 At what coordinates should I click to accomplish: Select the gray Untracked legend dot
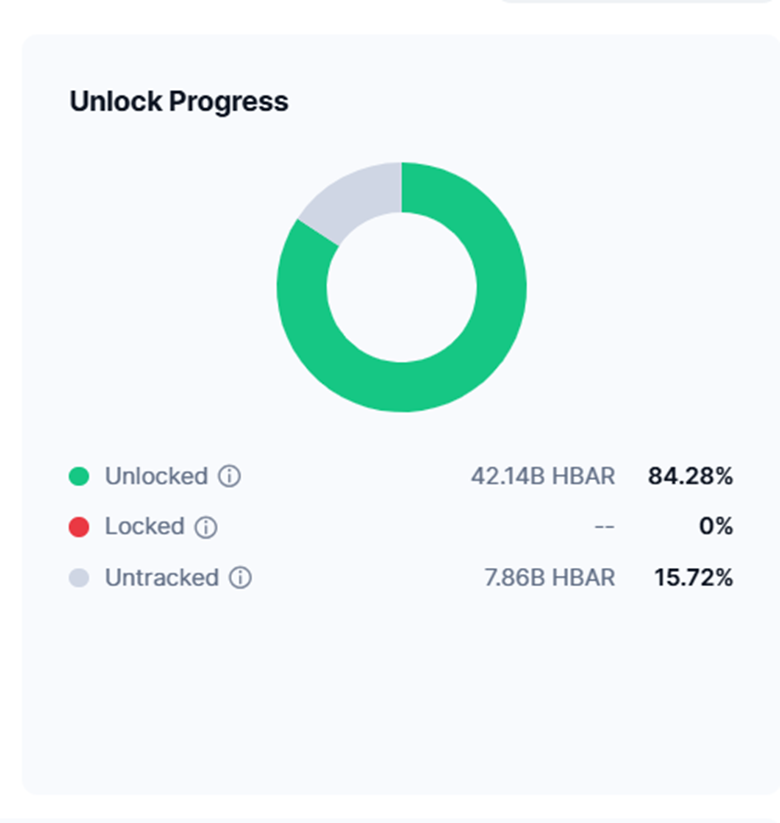(x=79, y=578)
